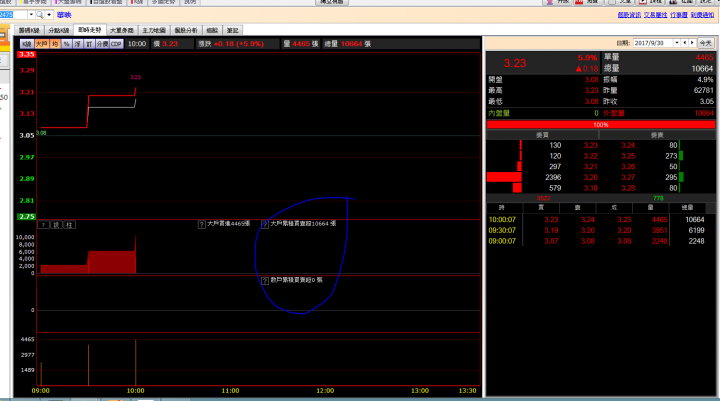This screenshot has height=401, width=720.
Task: Toggle the 均 average line button
Action: click(55, 44)
